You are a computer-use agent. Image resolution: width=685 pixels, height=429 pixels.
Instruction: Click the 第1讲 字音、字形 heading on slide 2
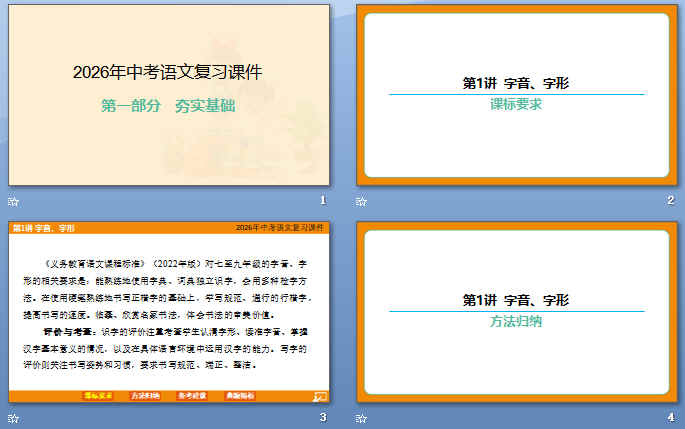point(516,83)
